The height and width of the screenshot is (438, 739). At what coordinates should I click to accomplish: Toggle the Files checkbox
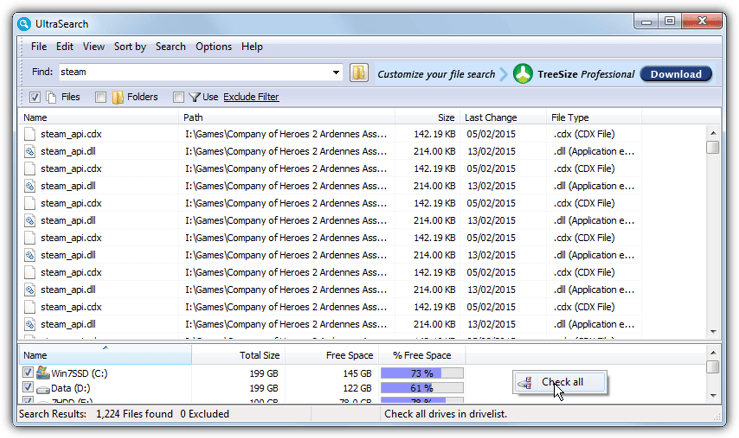click(34, 97)
